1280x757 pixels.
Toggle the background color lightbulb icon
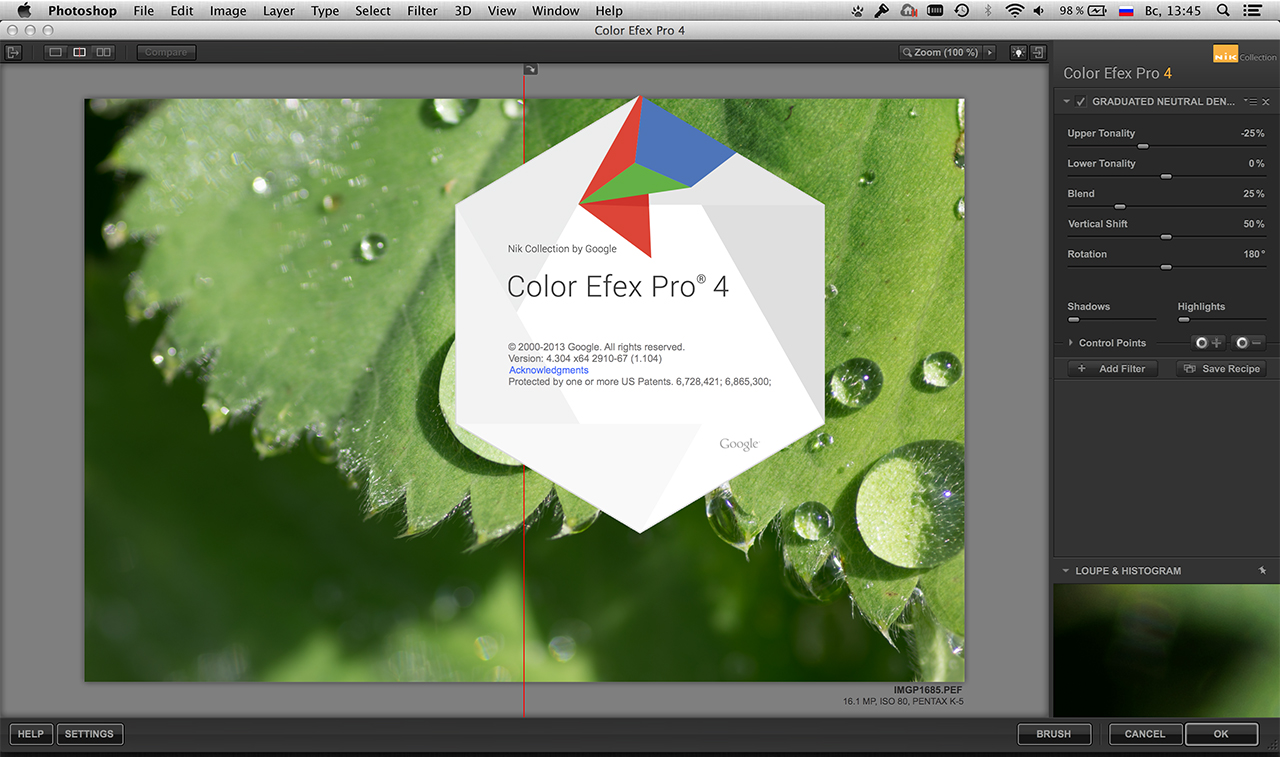1018,52
